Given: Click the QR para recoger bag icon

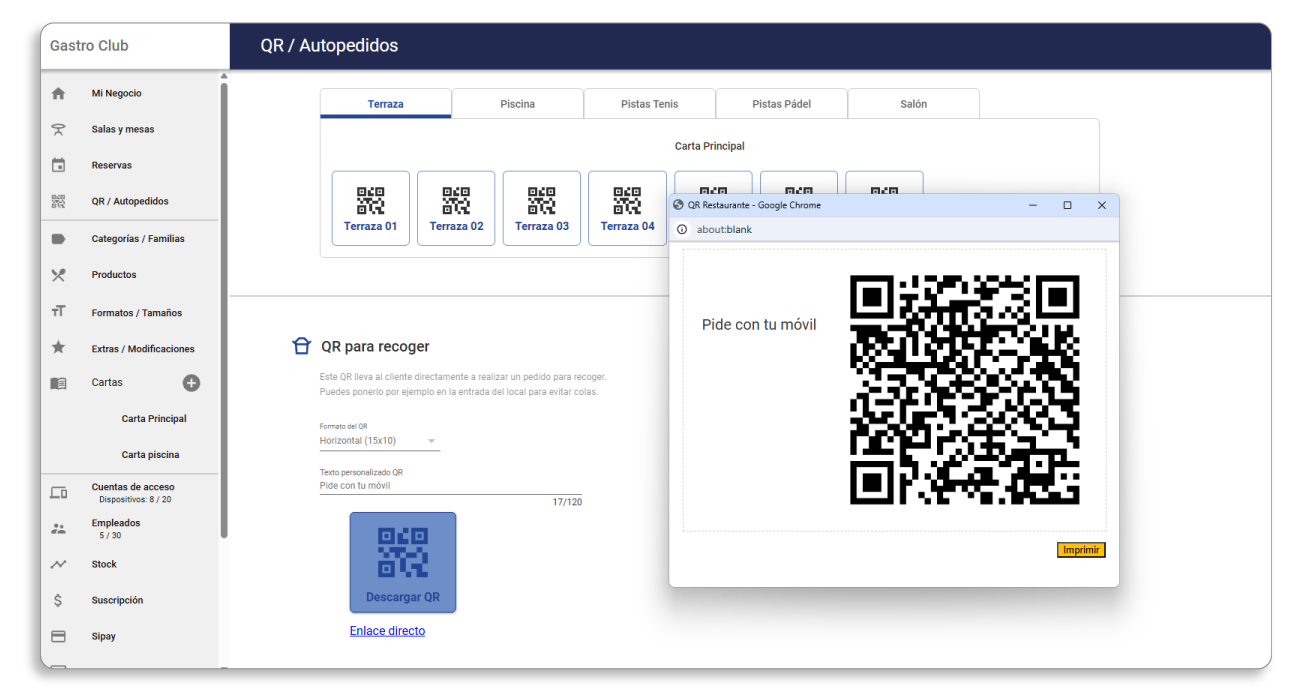Looking at the screenshot, I should (301, 346).
